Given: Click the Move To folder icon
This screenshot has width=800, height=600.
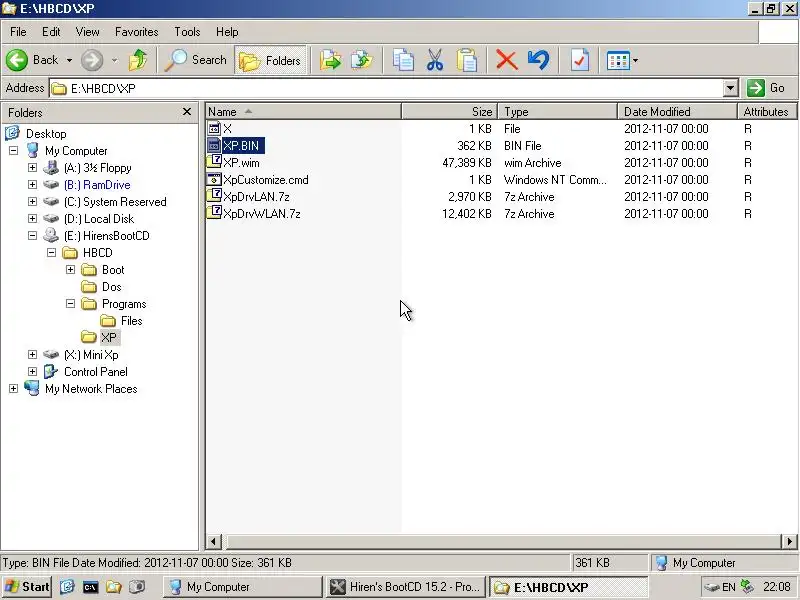Looking at the screenshot, I should point(331,60).
